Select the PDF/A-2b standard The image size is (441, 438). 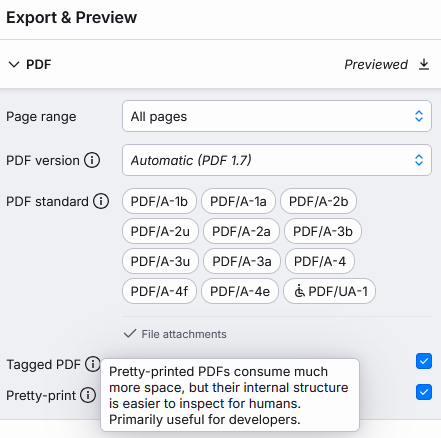318,201
